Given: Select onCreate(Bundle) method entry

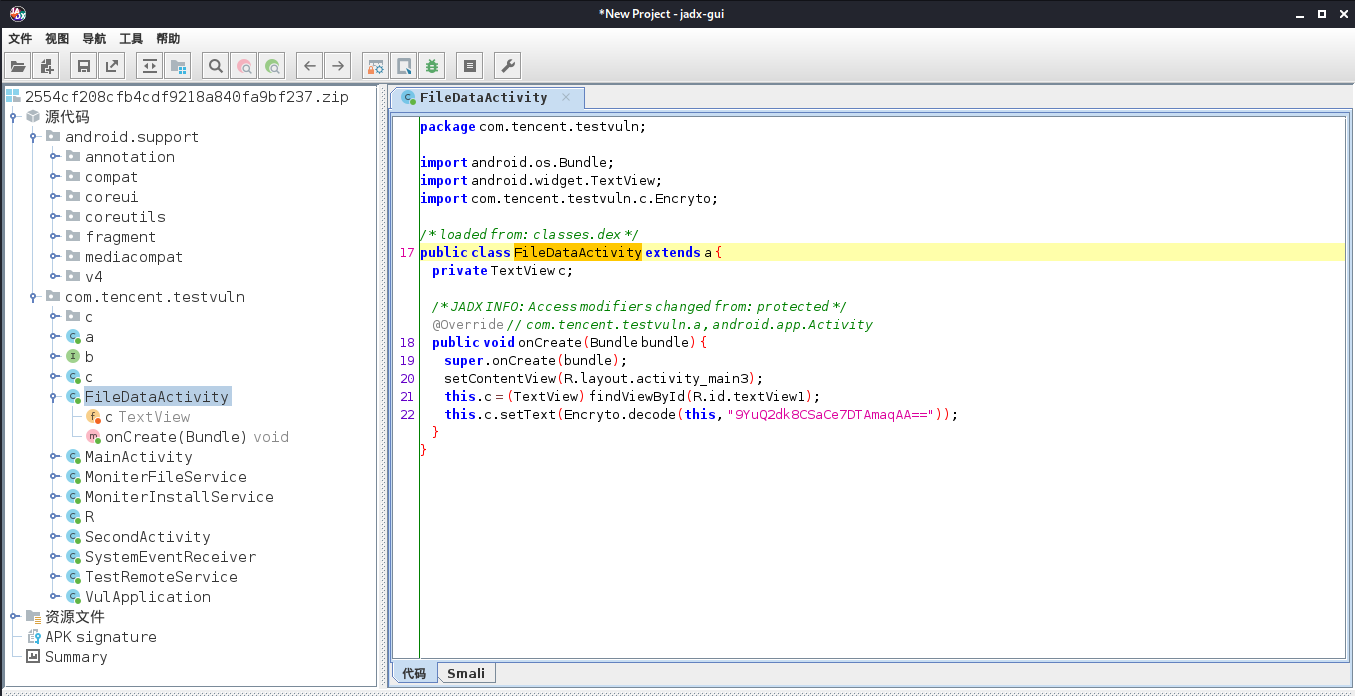Looking at the screenshot, I should pos(196,437).
